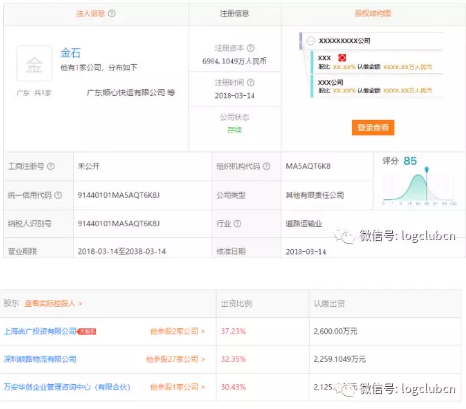Screen dimensions: 466x409
Task: Click the 出资比例 column header
Action: 236,304
